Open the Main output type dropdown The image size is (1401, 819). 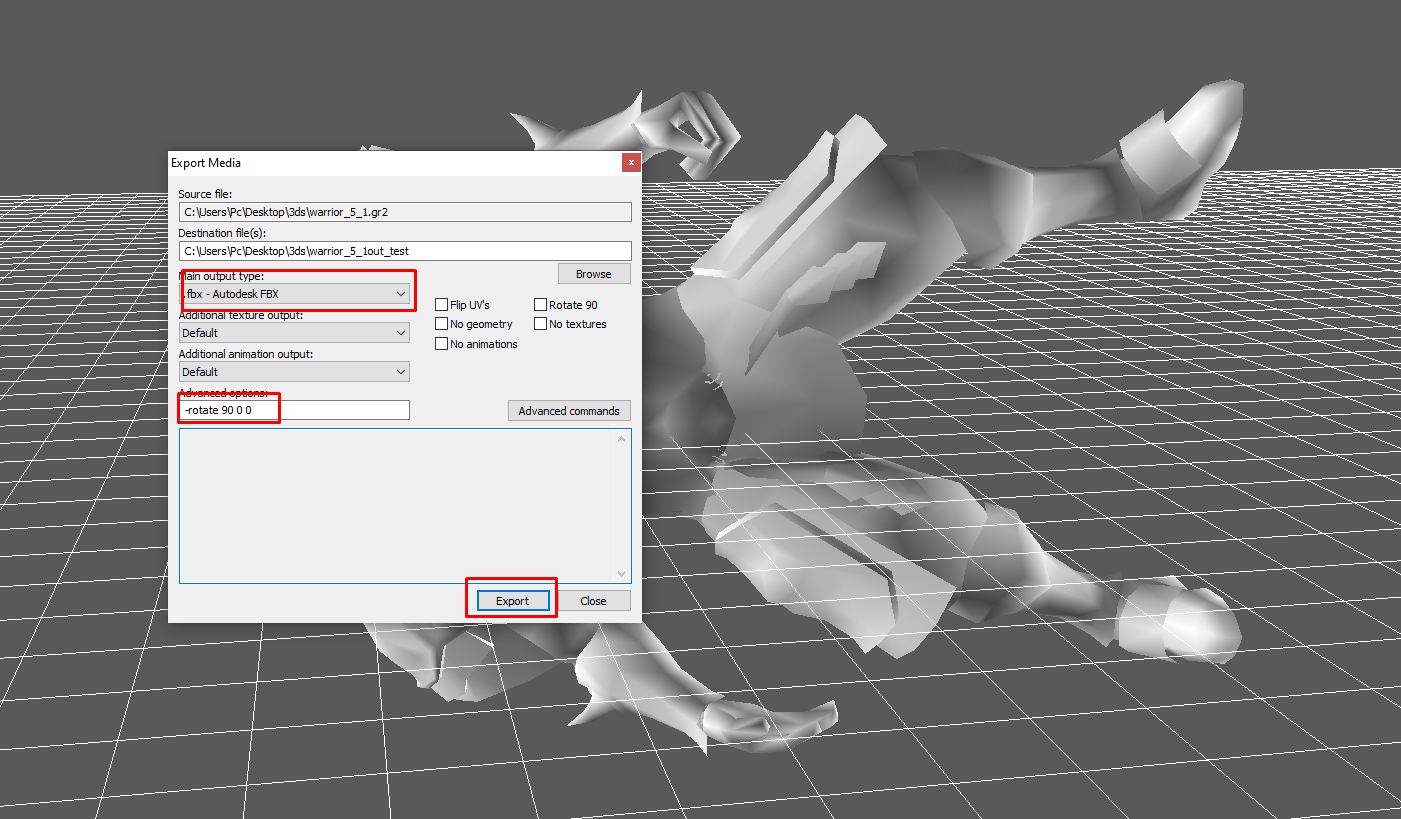(x=294, y=294)
